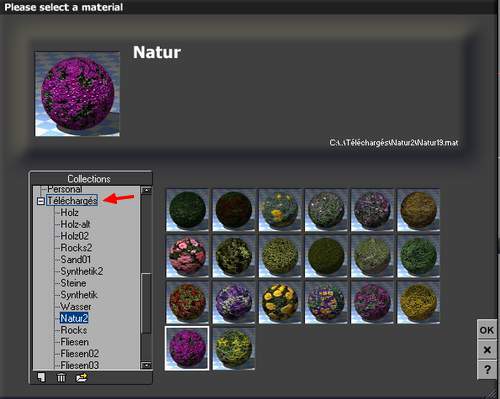Click the collections list scroll down arrow

tap(146, 365)
